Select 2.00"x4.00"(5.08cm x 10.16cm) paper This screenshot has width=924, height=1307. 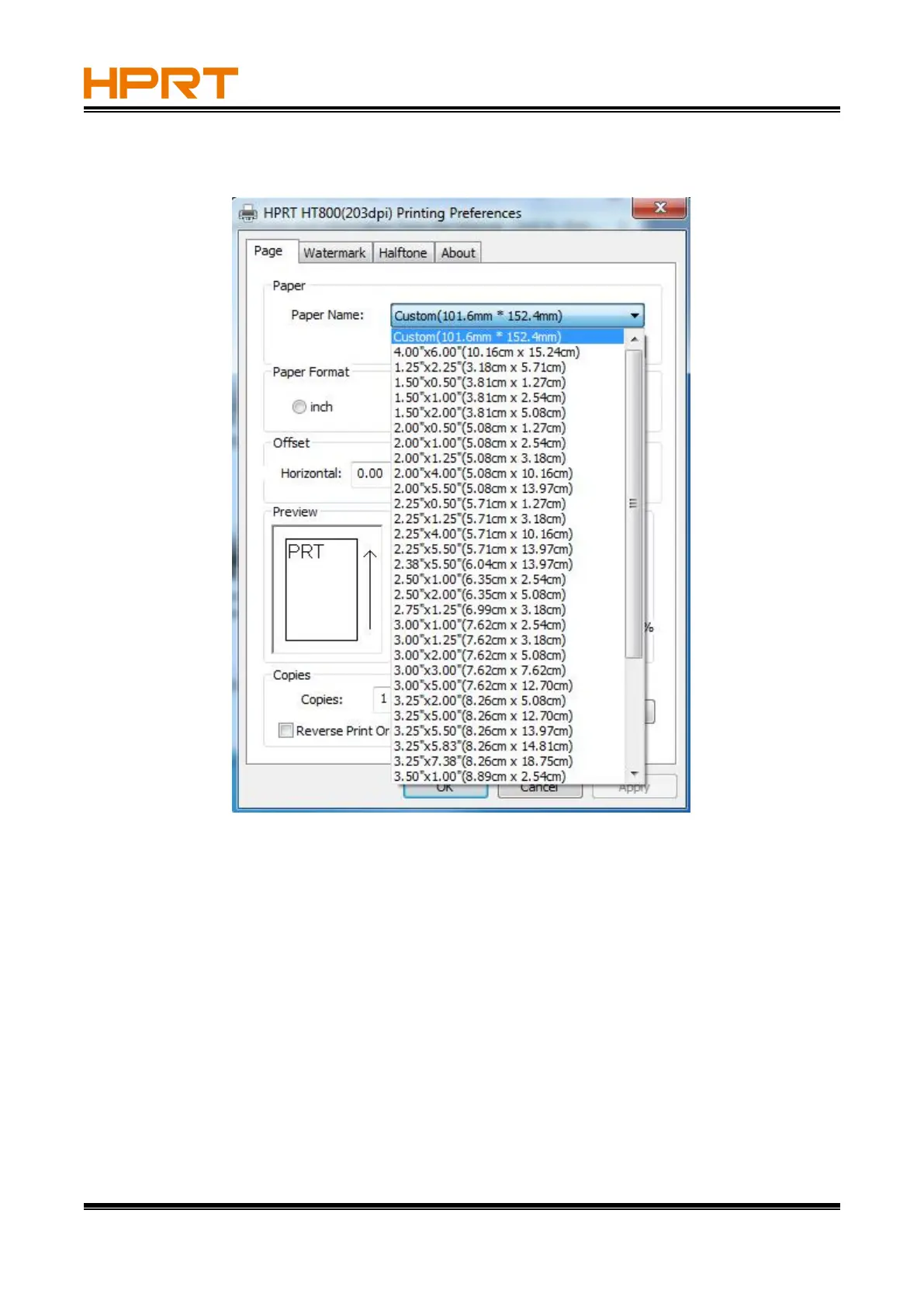click(507, 473)
